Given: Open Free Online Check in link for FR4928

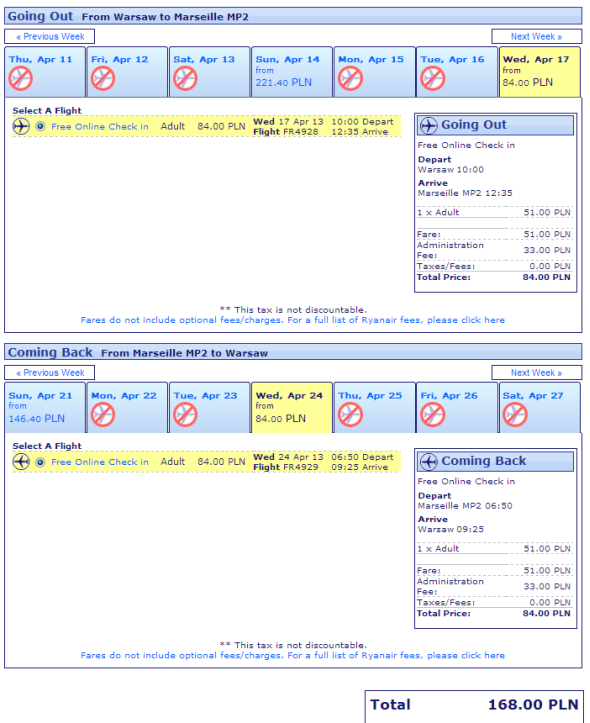Looking at the screenshot, I should 100,127.
